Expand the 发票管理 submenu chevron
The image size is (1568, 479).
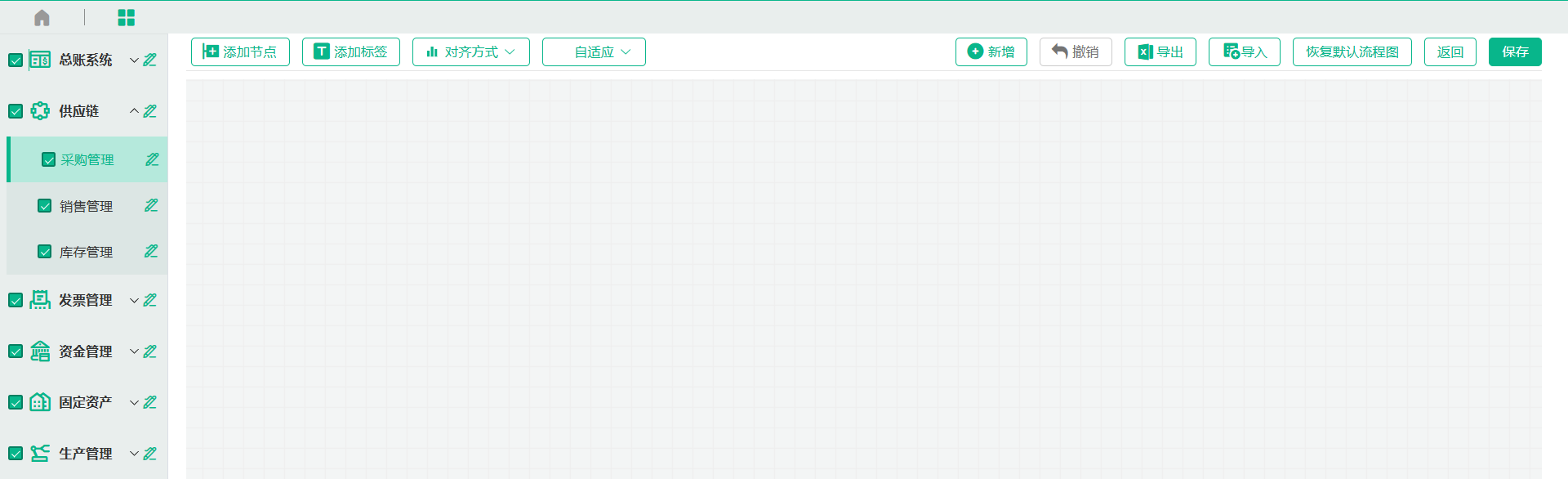click(x=134, y=301)
